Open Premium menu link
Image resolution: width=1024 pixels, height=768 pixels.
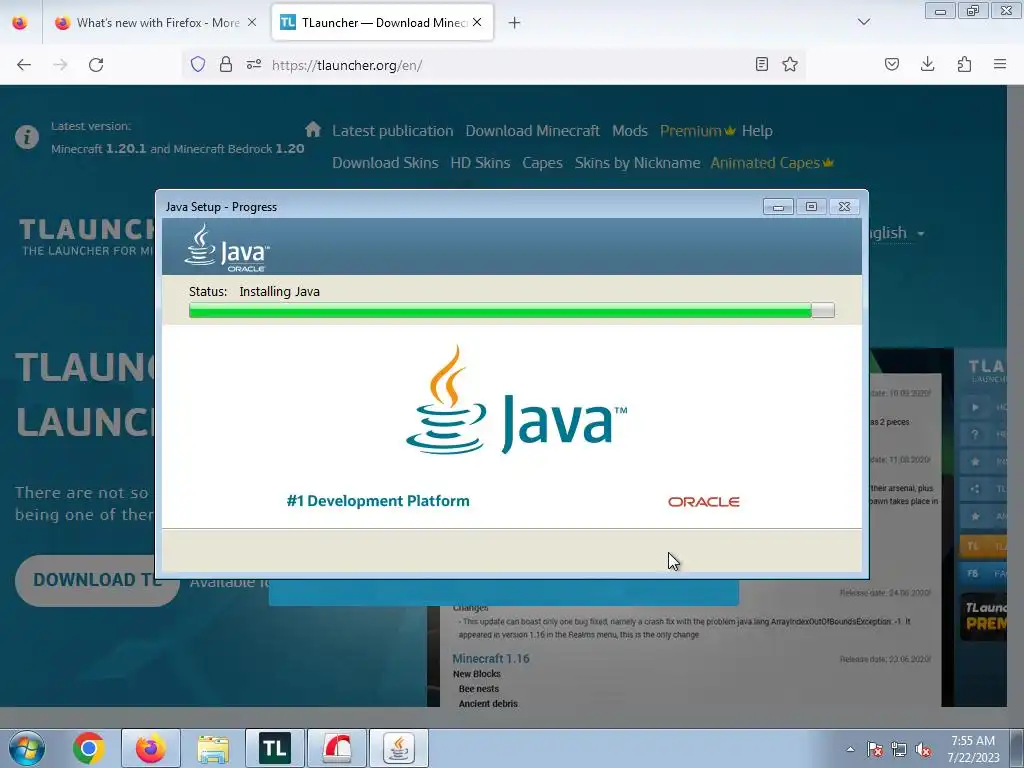(x=697, y=131)
